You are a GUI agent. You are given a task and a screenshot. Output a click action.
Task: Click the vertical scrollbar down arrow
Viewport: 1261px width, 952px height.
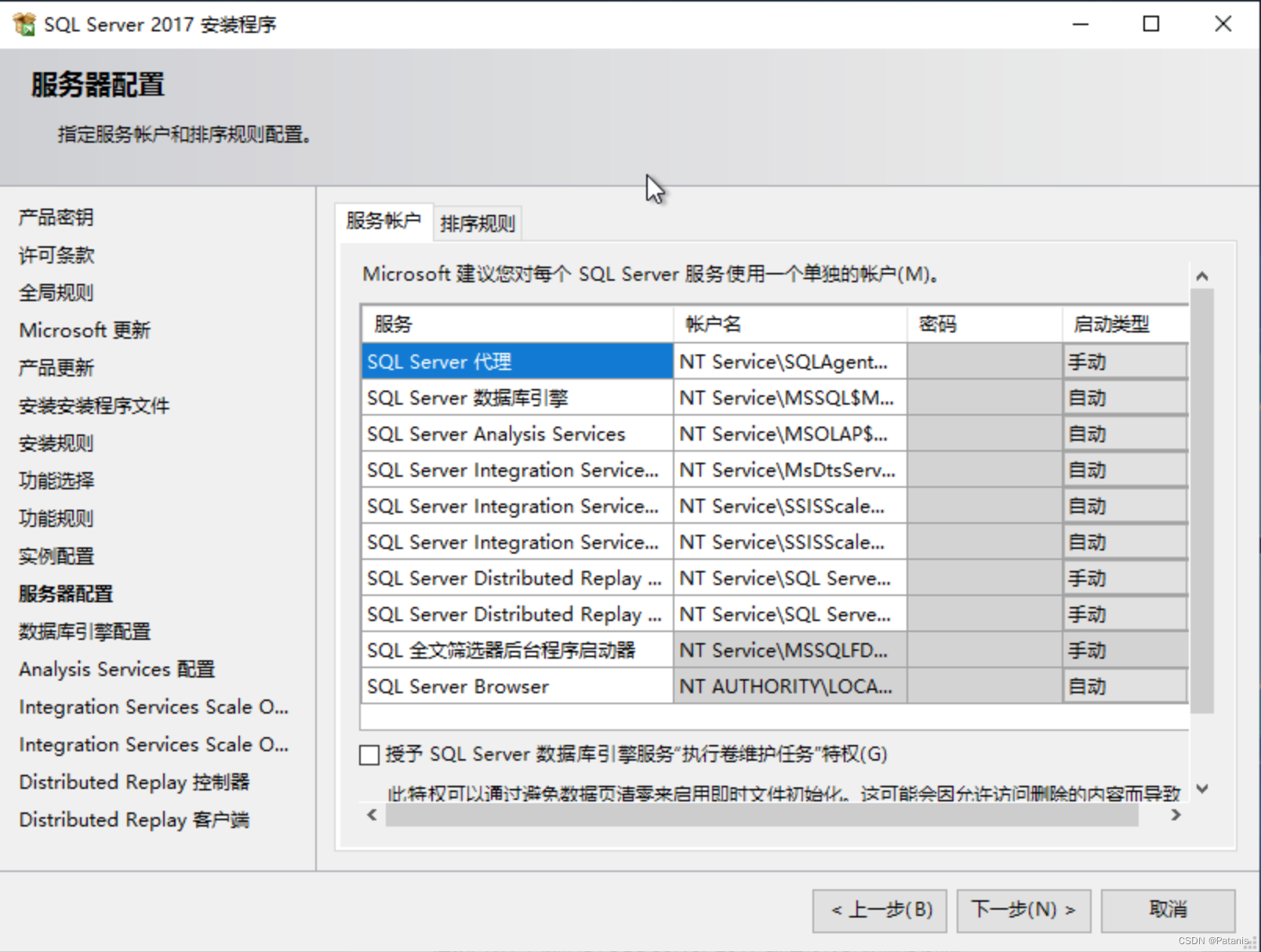pyautogui.click(x=1202, y=789)
